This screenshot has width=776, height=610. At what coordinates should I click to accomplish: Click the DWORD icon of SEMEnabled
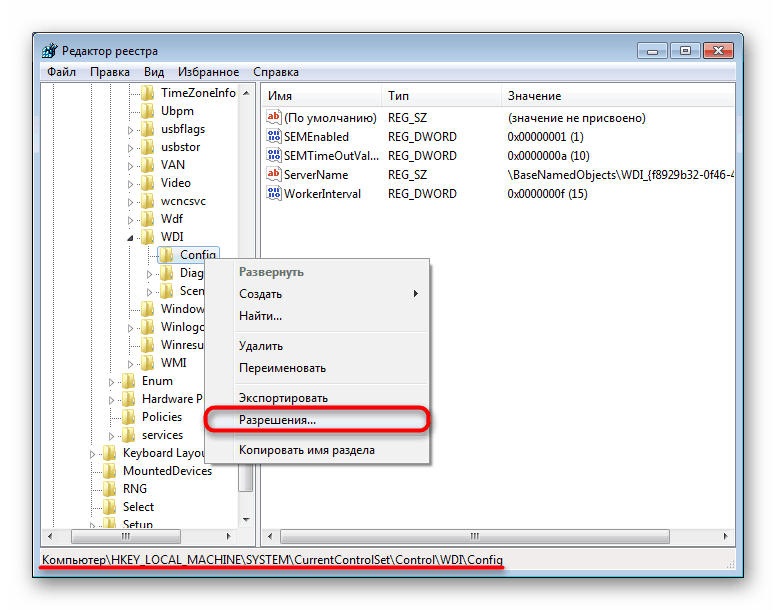pos(274,136)
